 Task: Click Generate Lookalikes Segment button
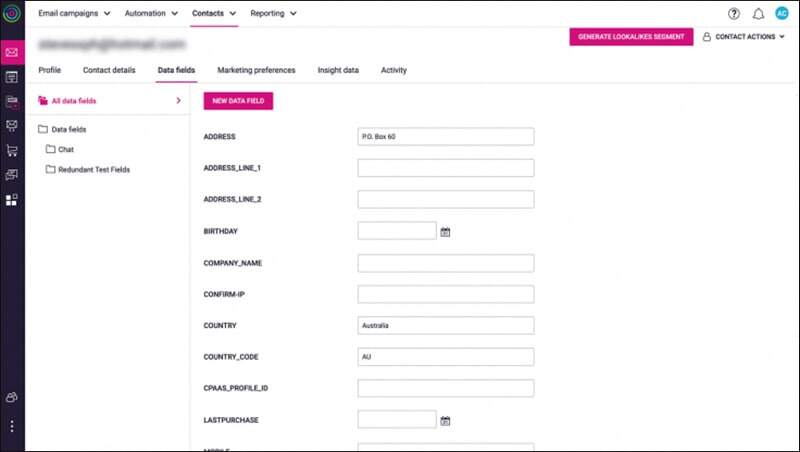[631, 37]
